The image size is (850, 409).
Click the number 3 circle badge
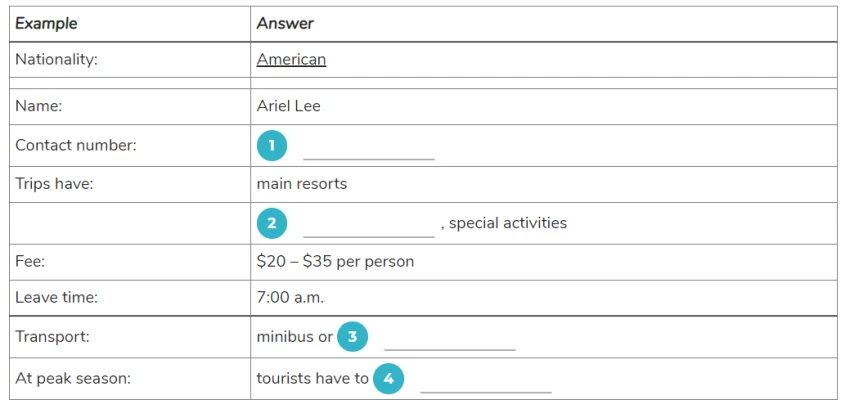tap(352, 336)
